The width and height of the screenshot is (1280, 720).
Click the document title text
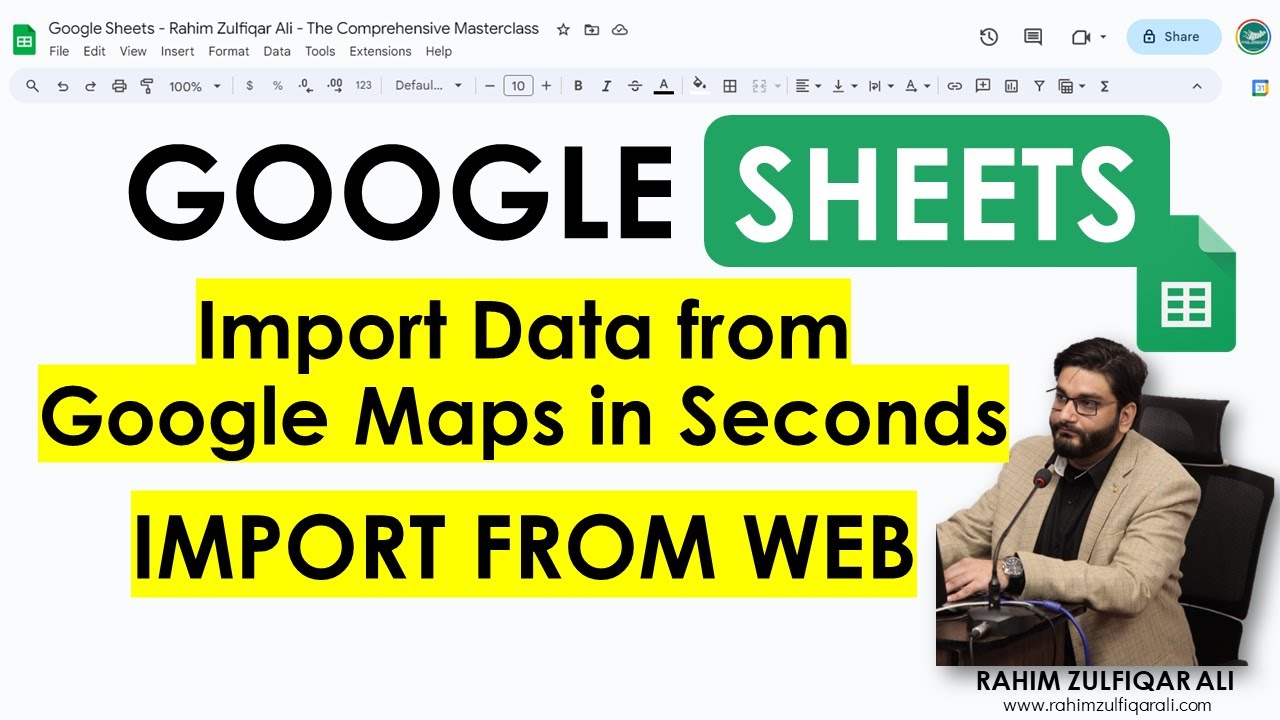(294, 28)
